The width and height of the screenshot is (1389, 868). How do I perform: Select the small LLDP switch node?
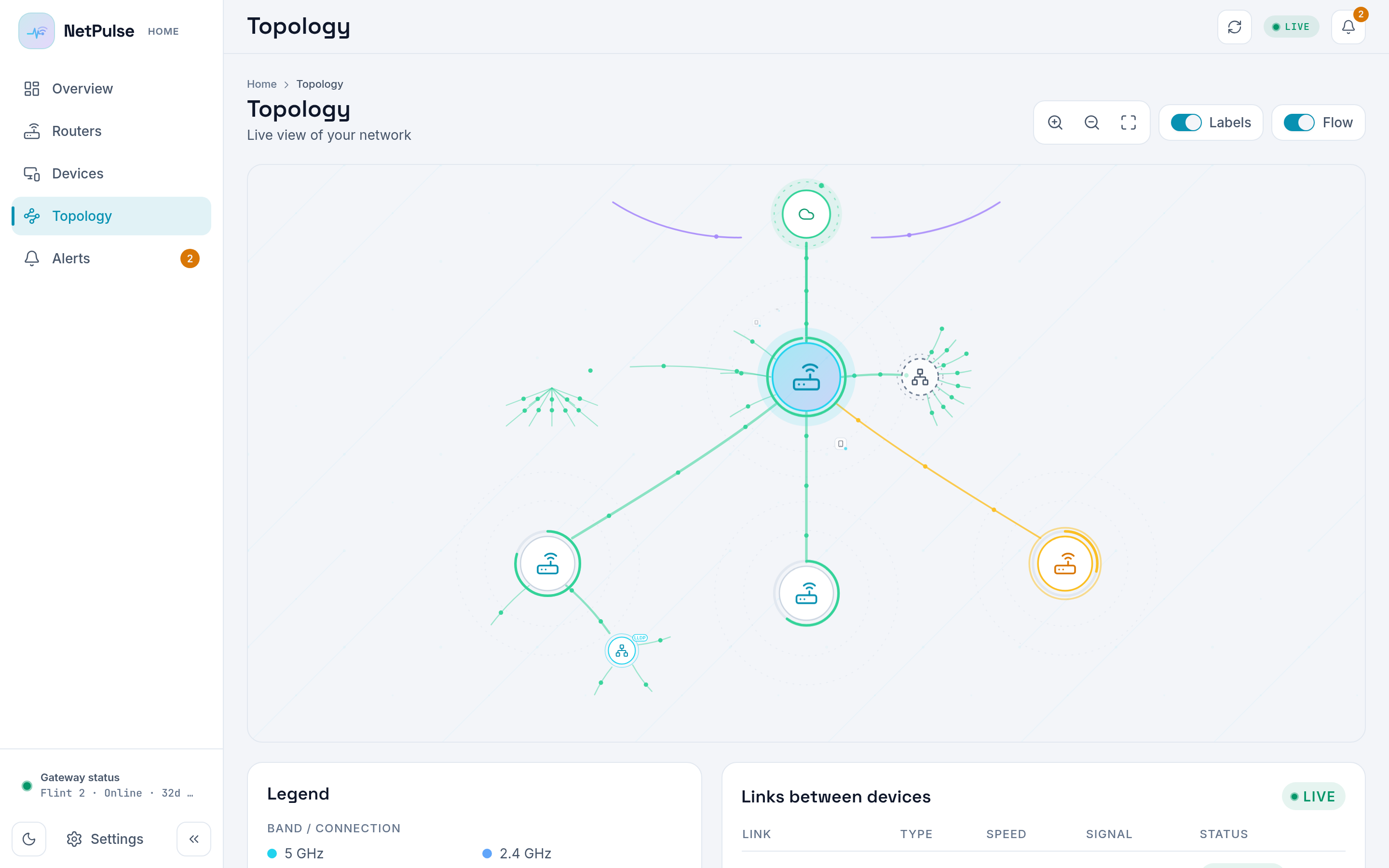[x=622, y=651]
